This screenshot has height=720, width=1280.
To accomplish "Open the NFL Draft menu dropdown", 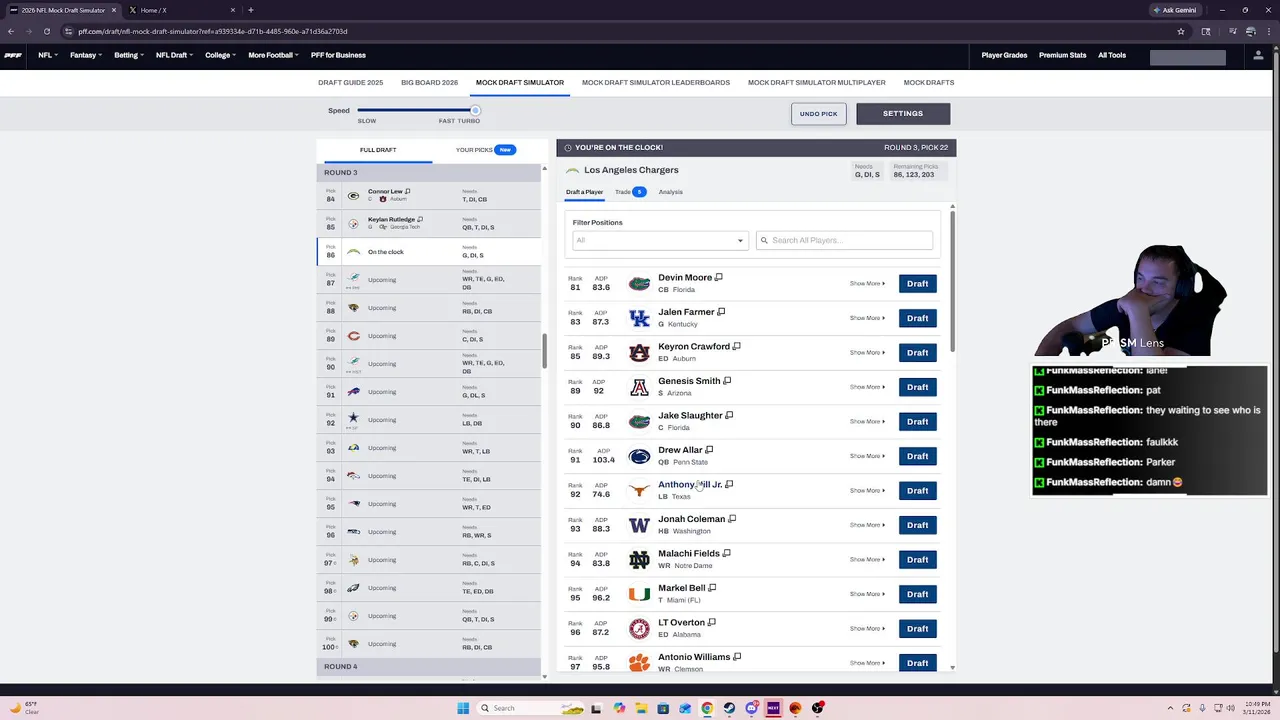I will (175, 55).
